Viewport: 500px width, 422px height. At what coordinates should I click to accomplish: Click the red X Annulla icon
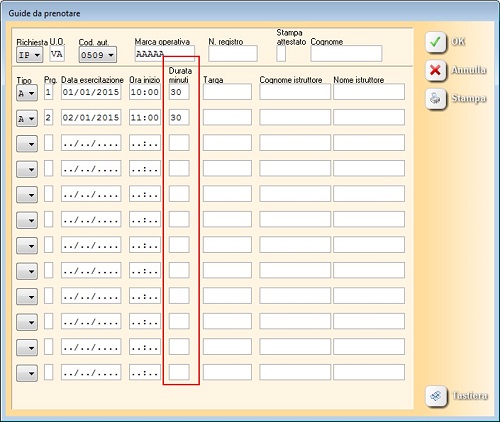coord(436,71)
